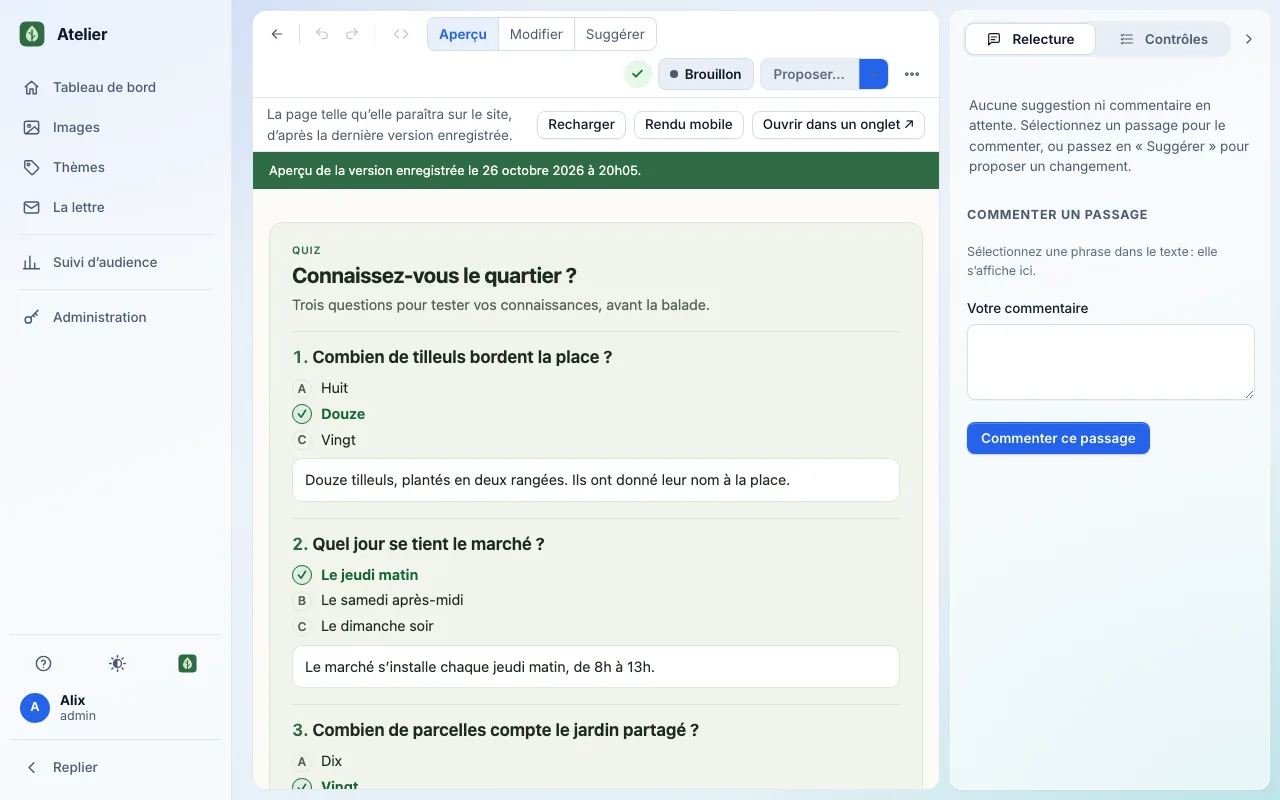Select answer C Vingt in question 1
The height and width of the screenshot is (800, 1280).
[324, 440]
